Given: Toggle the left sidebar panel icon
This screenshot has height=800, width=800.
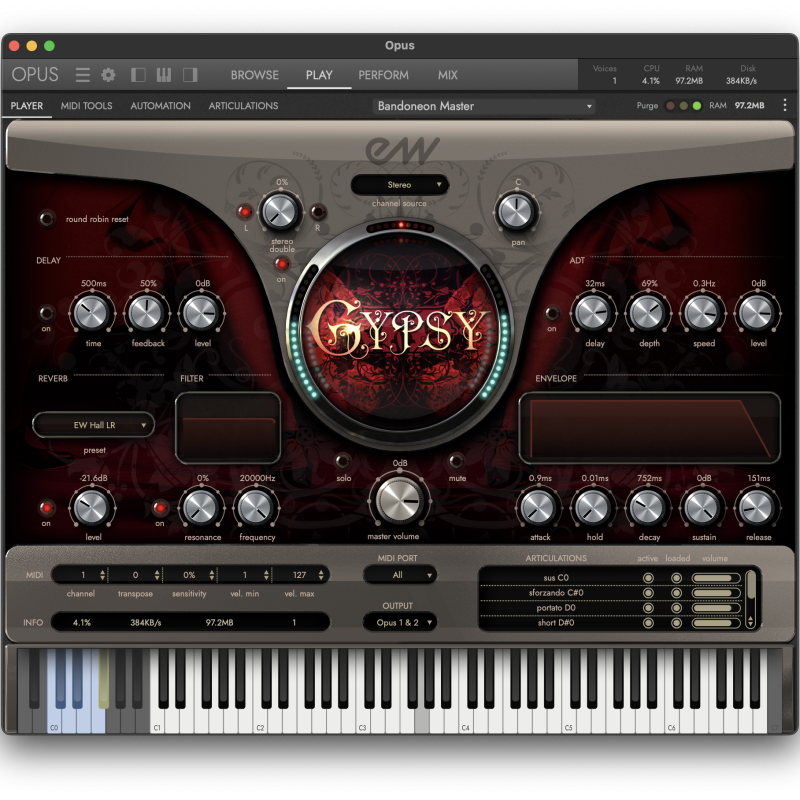Looking at the screenshot, I should coord(138,75).
